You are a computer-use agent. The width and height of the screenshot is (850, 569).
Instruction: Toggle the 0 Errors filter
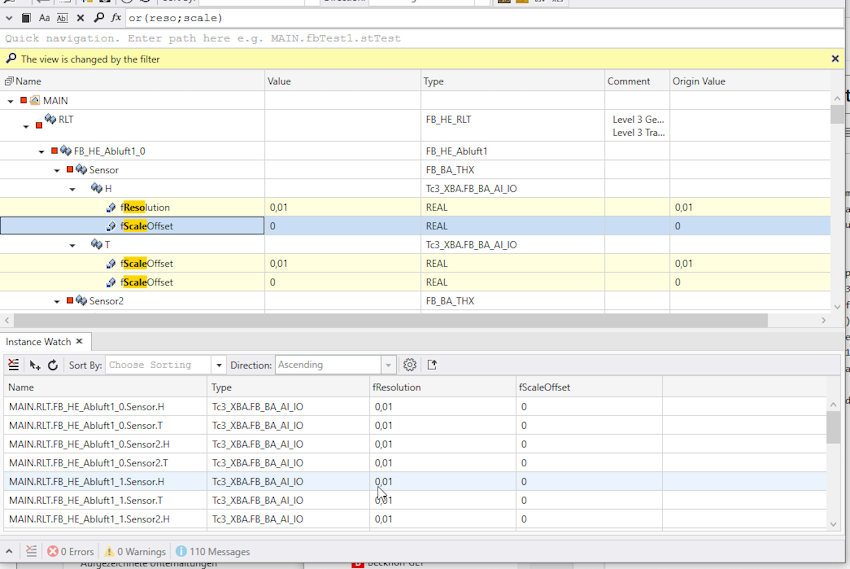70,552
